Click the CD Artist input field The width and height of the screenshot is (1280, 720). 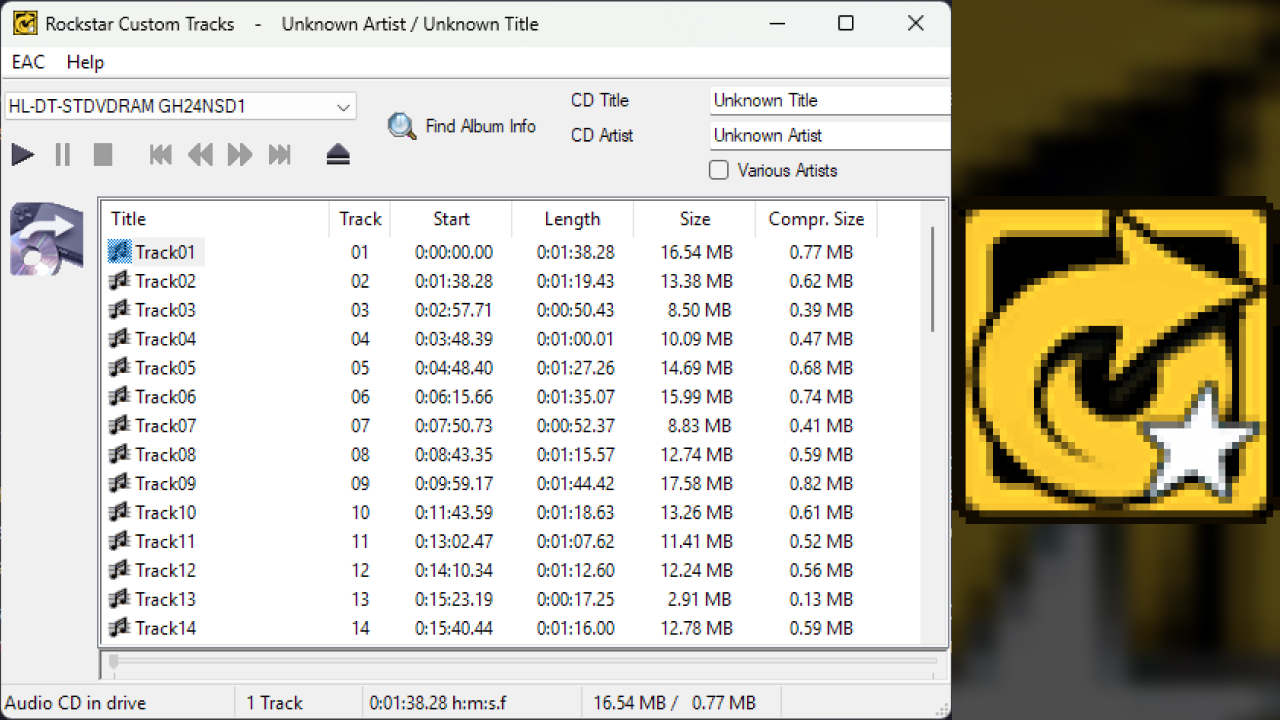(x=830, y=135)
